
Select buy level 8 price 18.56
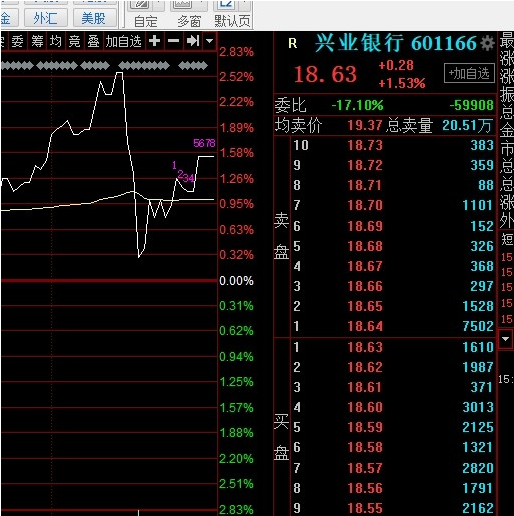click(x=365, y=488)
